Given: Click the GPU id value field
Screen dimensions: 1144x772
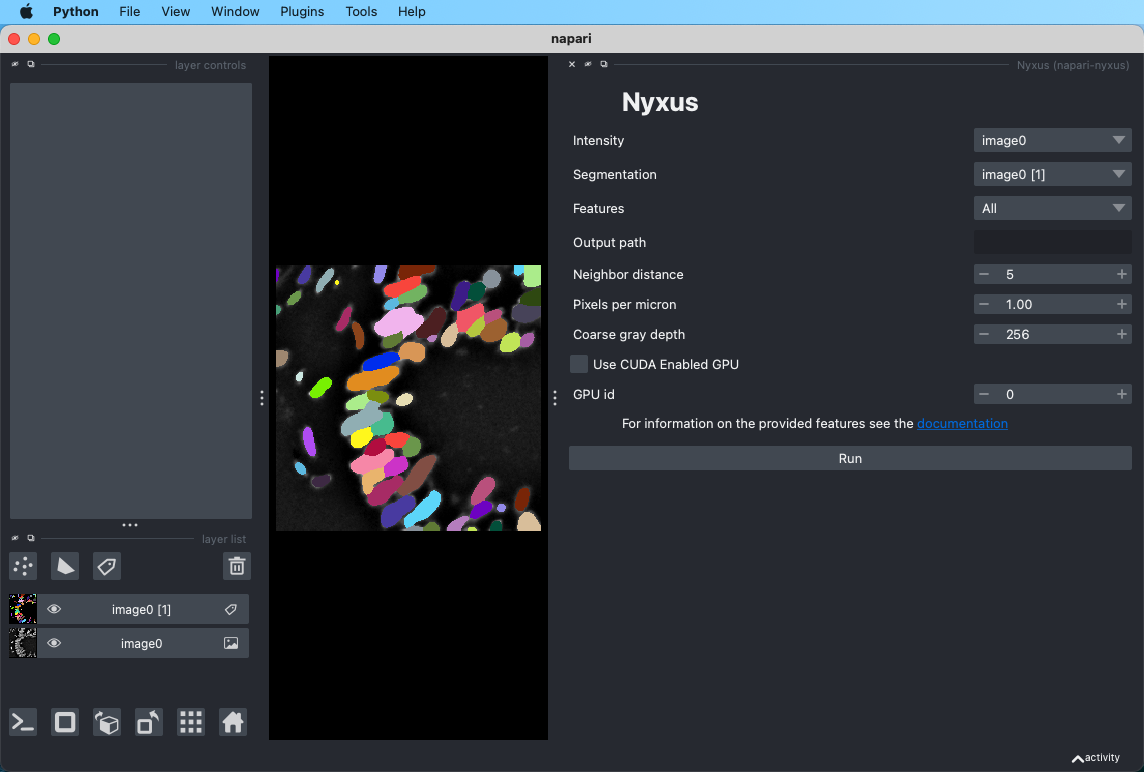Looking at the screenshot, I should 1052,394.
